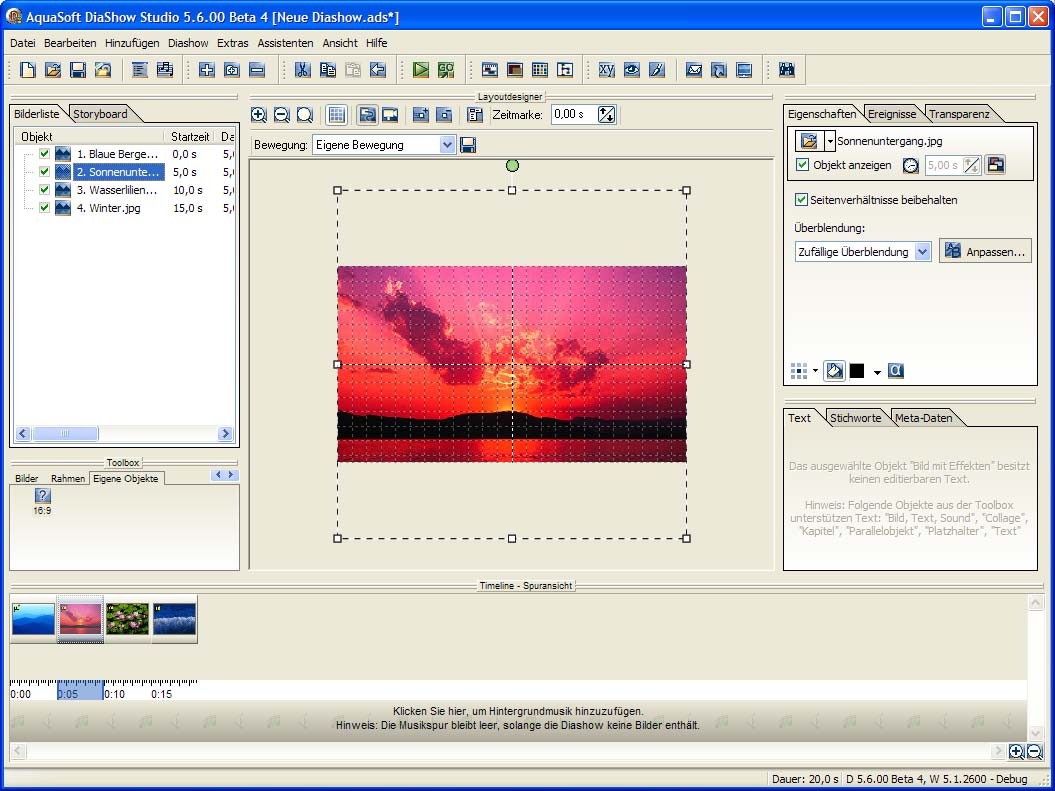
Task: Switch to the Storyboard tab
Action: tap(100, 114)
